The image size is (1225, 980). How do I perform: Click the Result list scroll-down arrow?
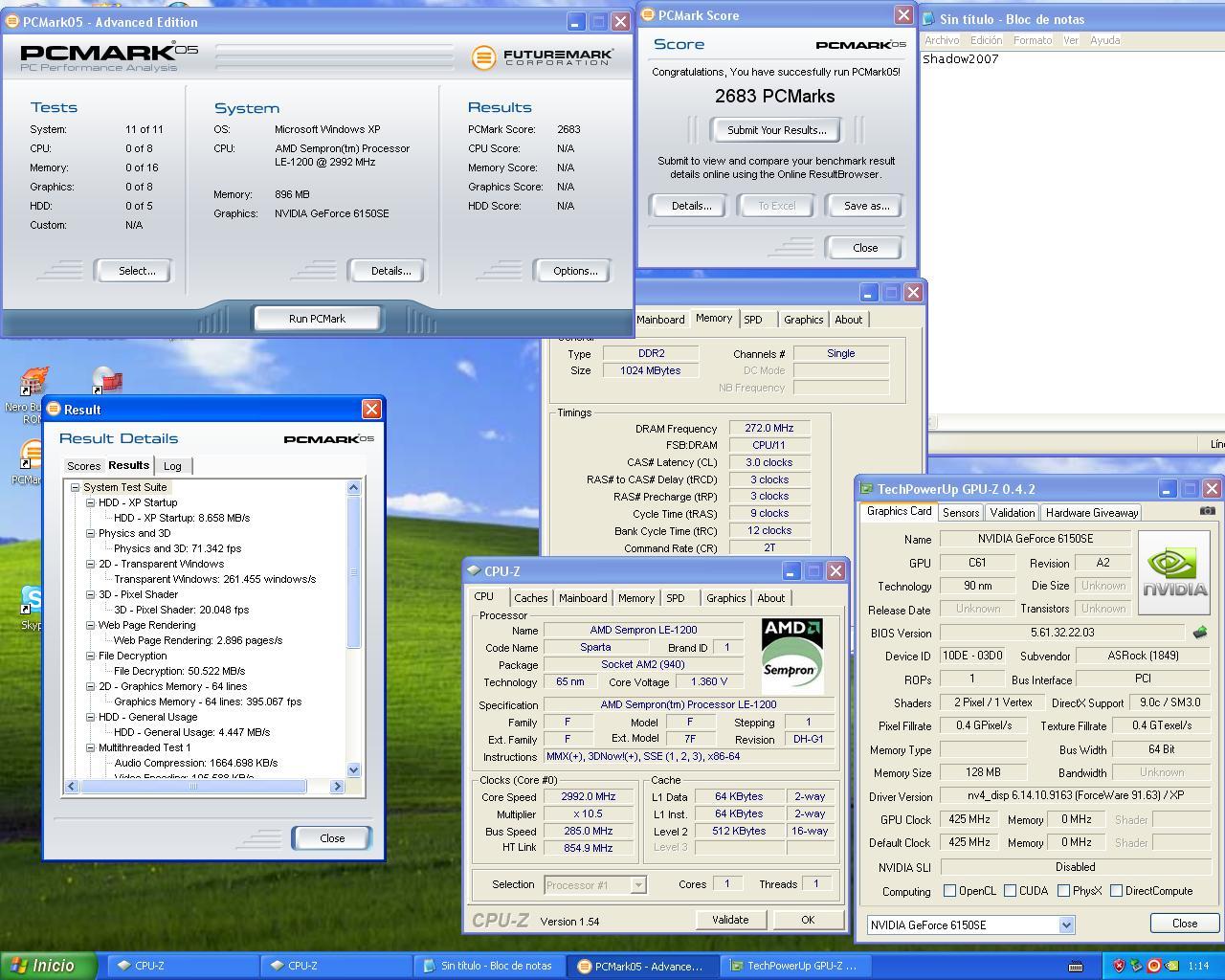354,770
